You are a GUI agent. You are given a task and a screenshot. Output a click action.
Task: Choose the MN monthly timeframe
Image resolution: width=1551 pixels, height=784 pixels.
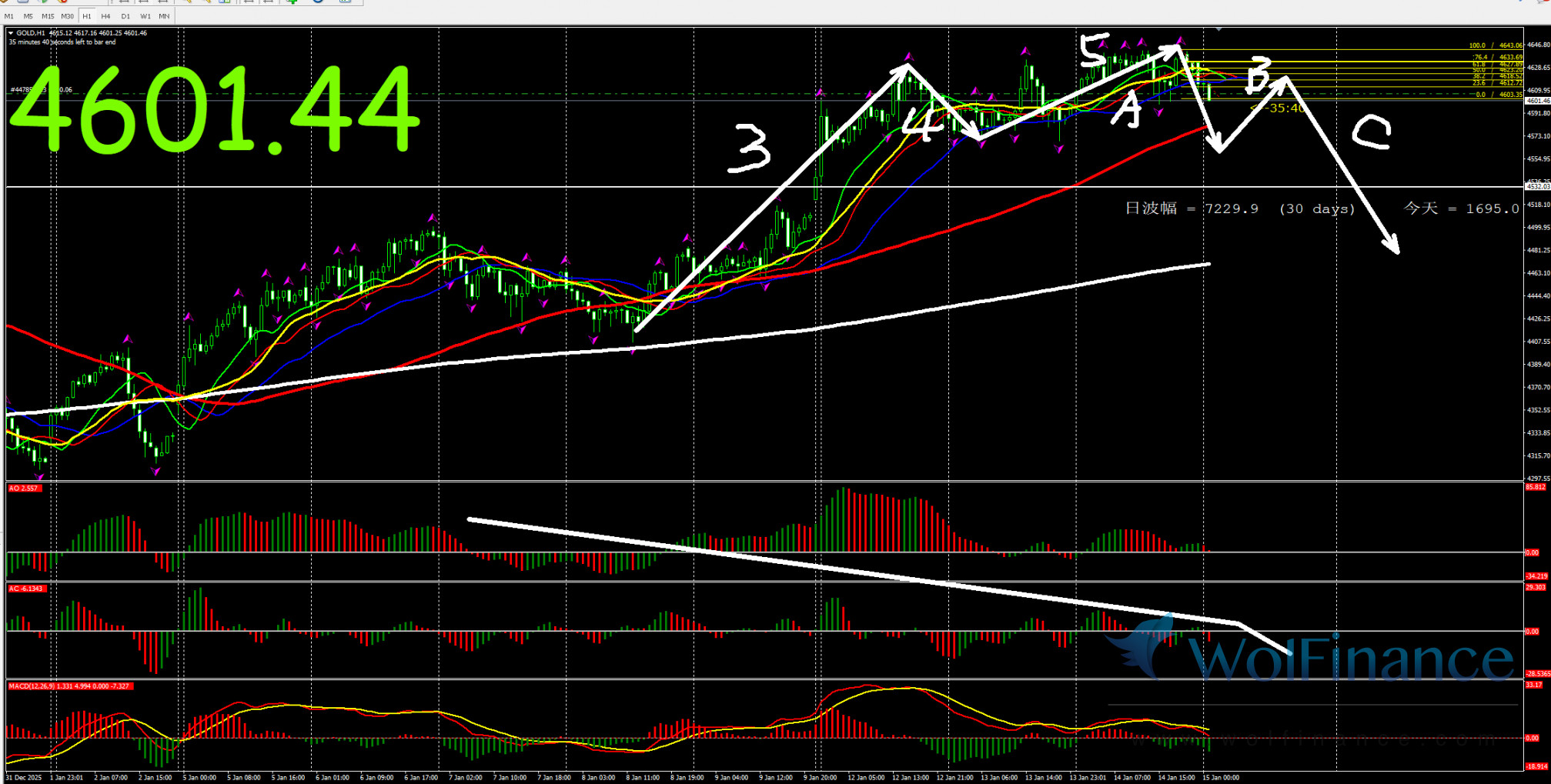164,16
